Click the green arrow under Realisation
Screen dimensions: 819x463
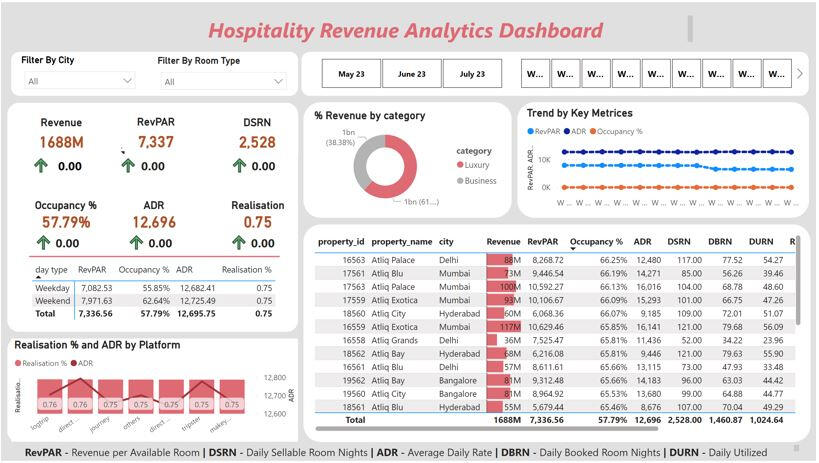[x=237, y=242]
